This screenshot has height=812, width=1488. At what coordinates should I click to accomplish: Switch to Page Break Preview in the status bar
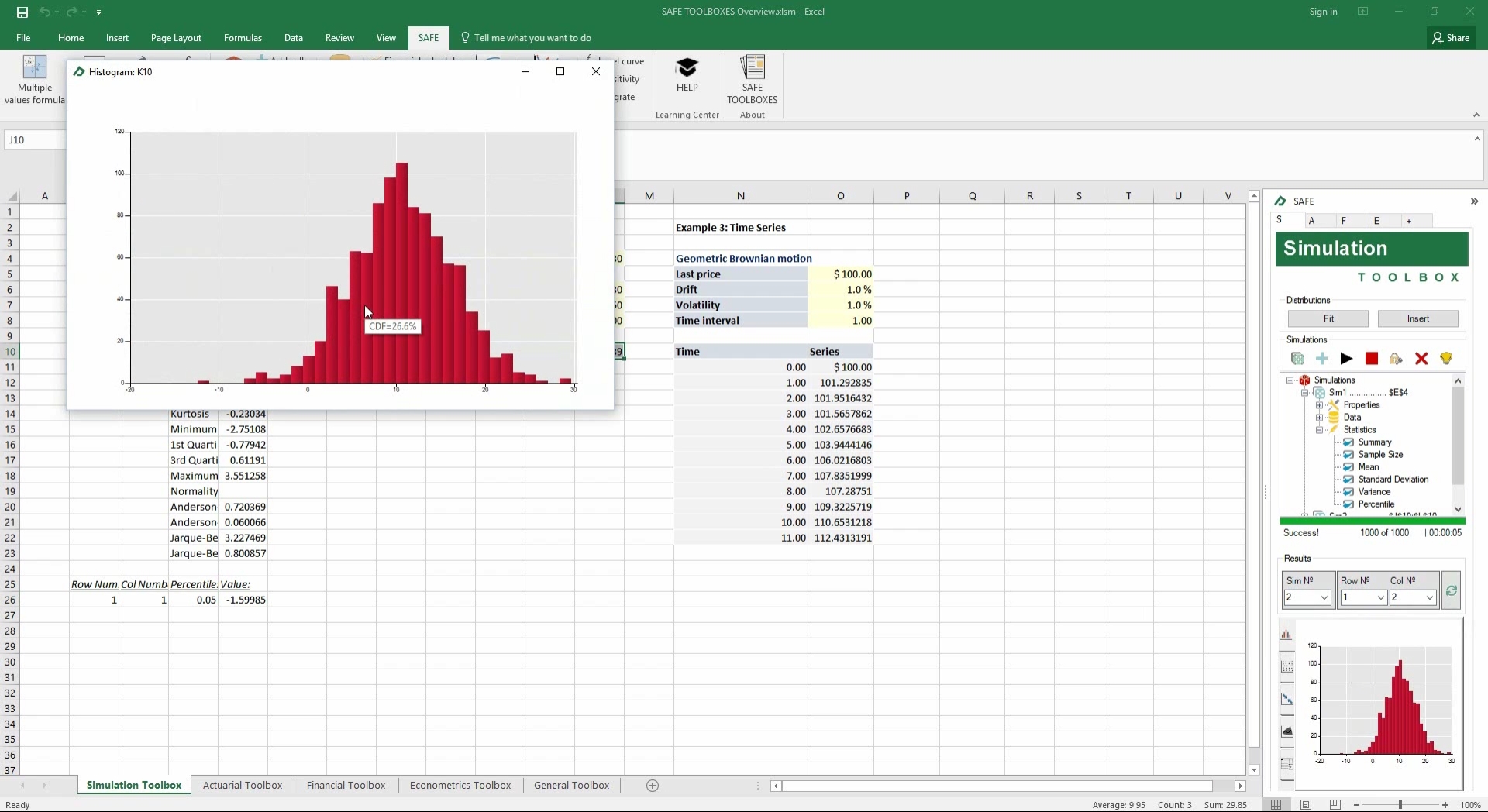point(1335,805)
